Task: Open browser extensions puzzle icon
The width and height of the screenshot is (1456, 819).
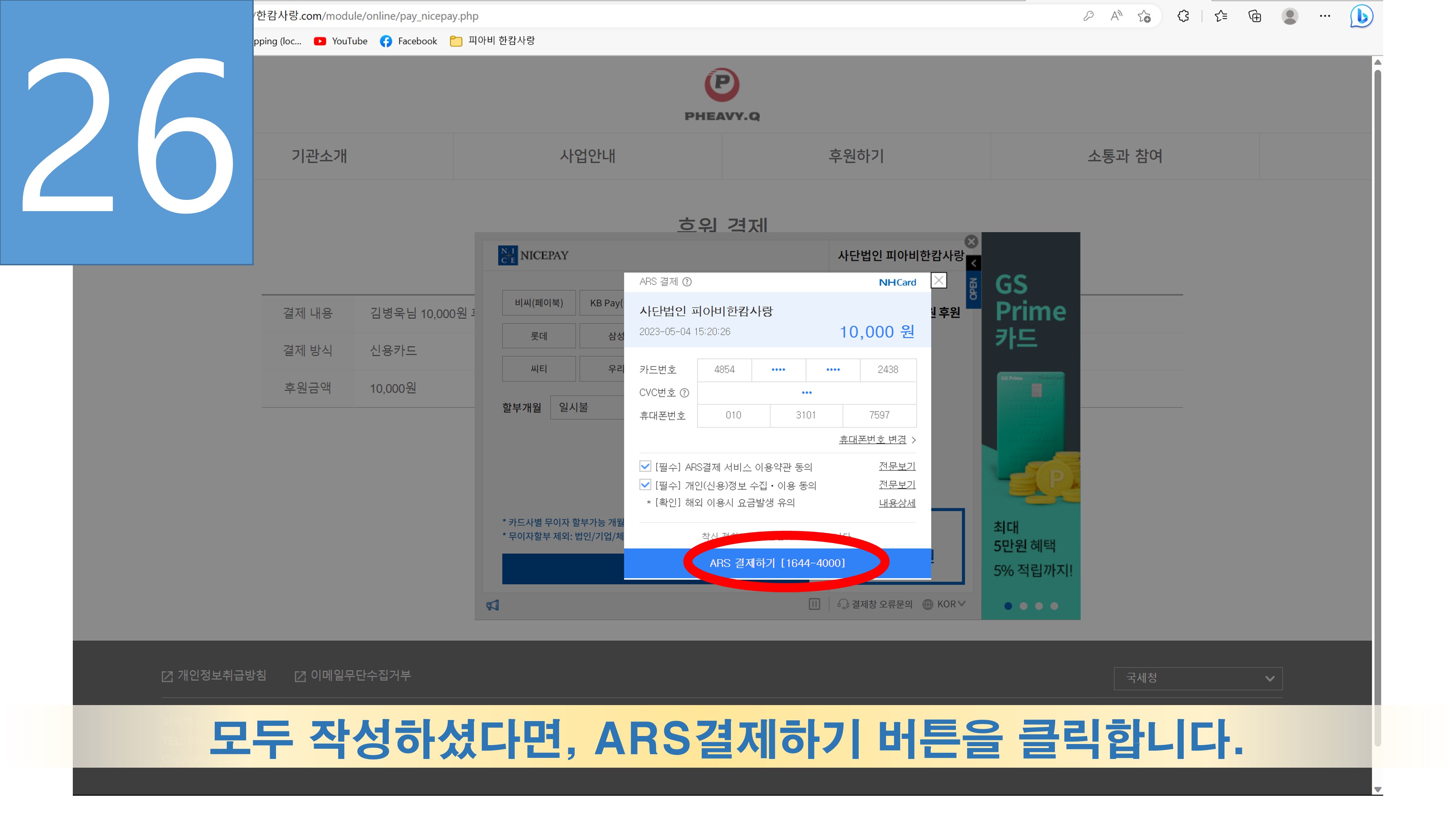Action: [x=1183, y=16]
